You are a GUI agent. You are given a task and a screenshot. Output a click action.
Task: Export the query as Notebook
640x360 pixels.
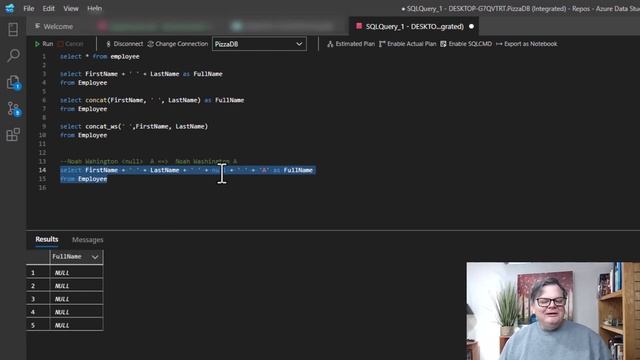[x=527, y=44]
